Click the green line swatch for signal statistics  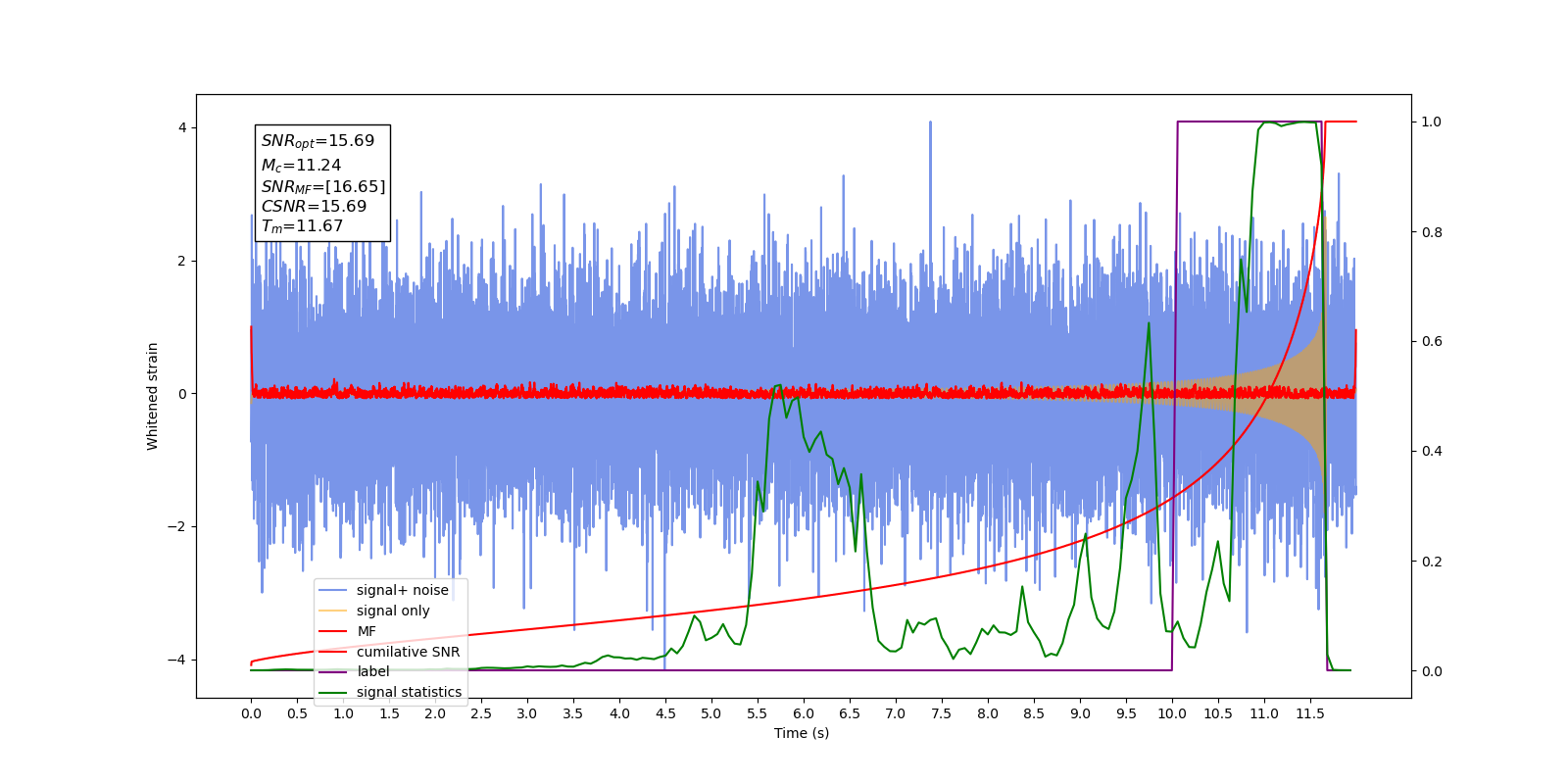pos(333,692)
